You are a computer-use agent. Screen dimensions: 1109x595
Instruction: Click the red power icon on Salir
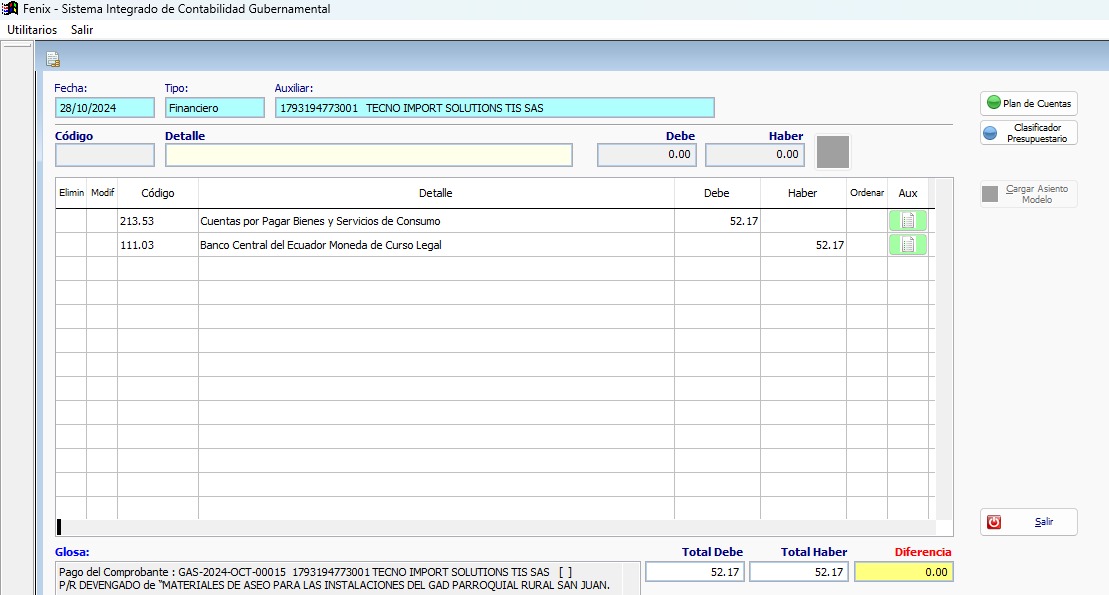[994, 522]
